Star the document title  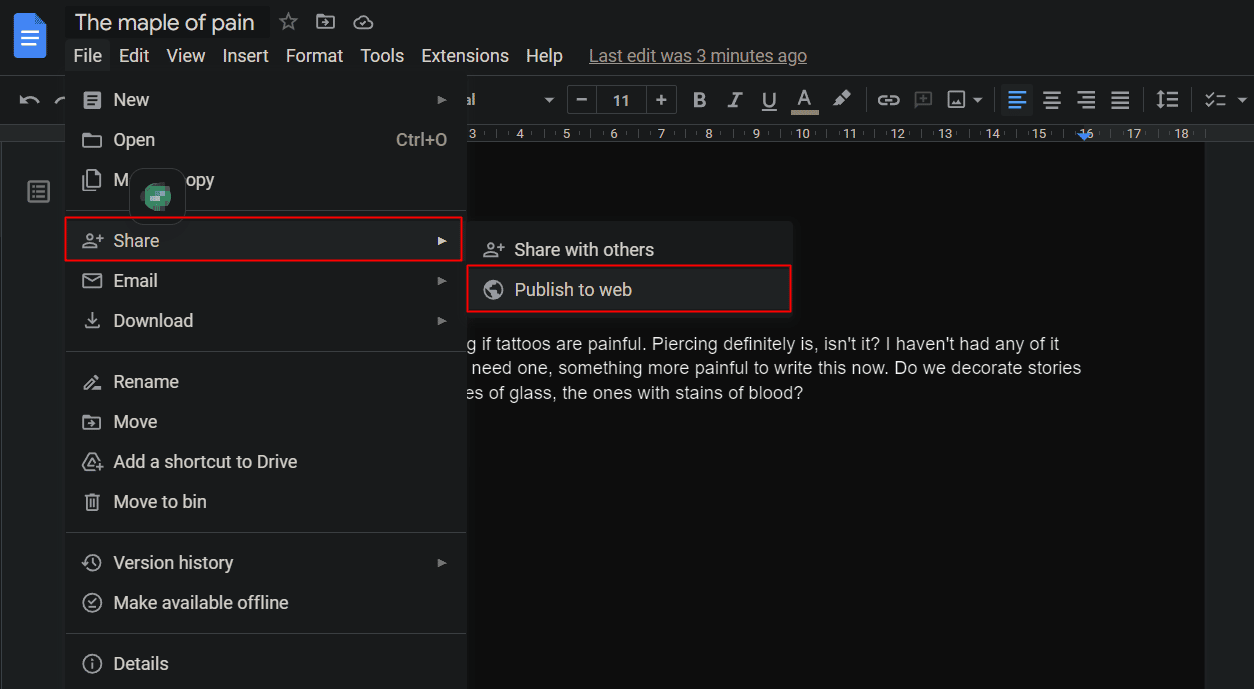288,22
